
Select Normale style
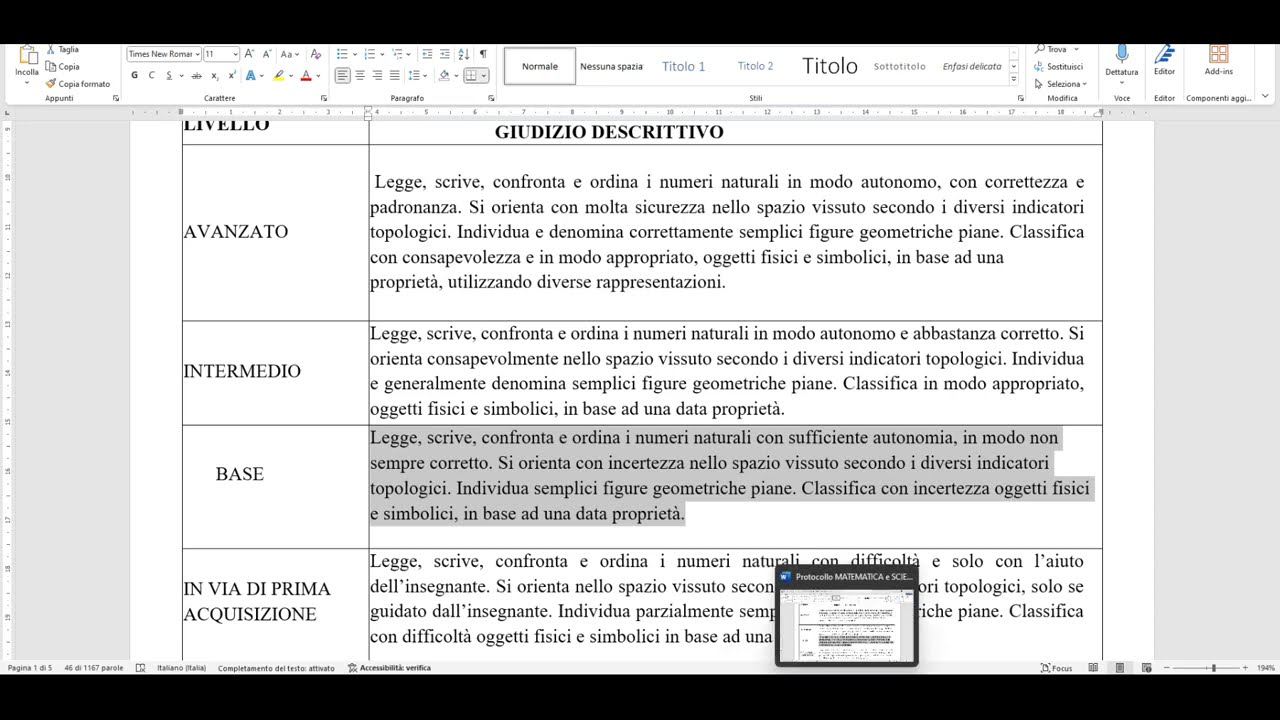tap(540, 66)
